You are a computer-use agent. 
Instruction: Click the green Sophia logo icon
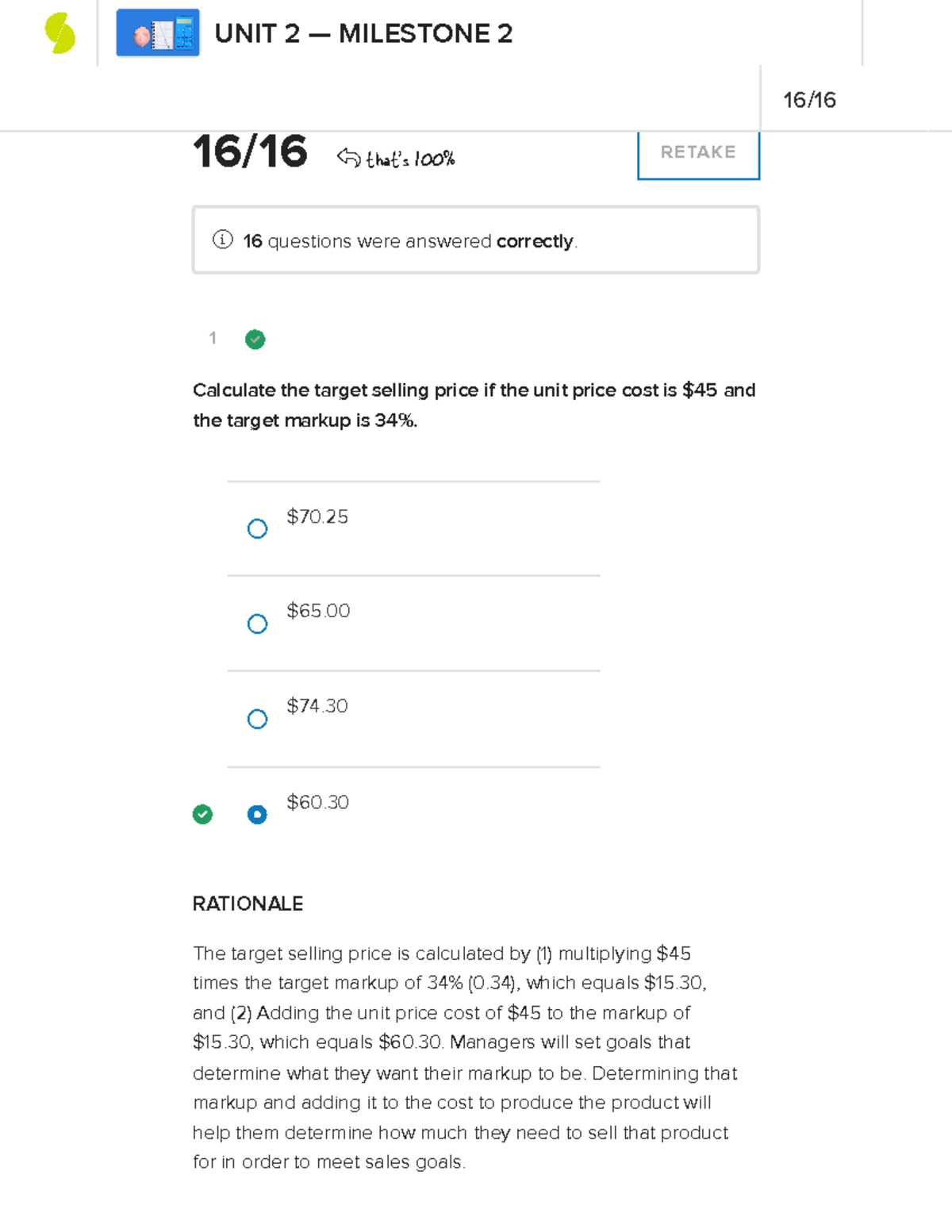[x=59, y=34]
